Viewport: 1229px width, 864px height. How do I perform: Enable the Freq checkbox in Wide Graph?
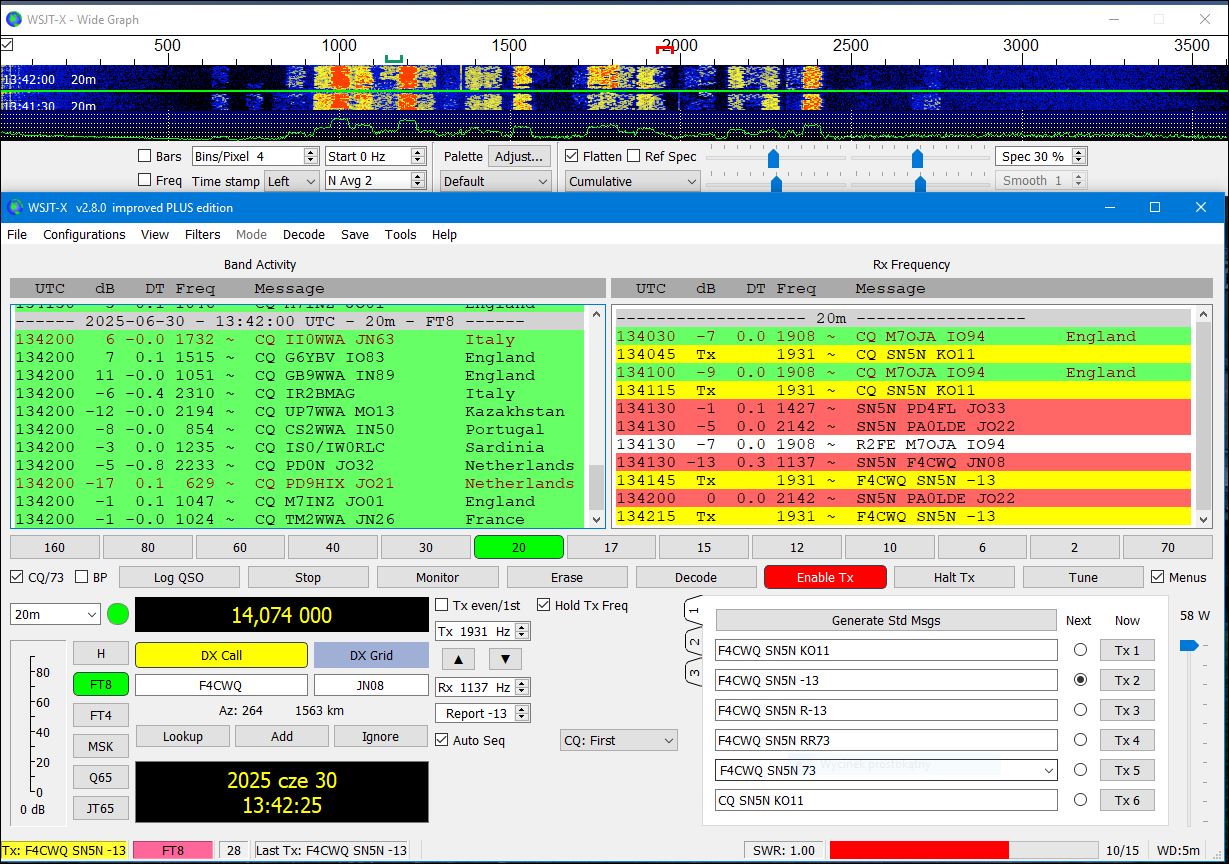[143, 180]
